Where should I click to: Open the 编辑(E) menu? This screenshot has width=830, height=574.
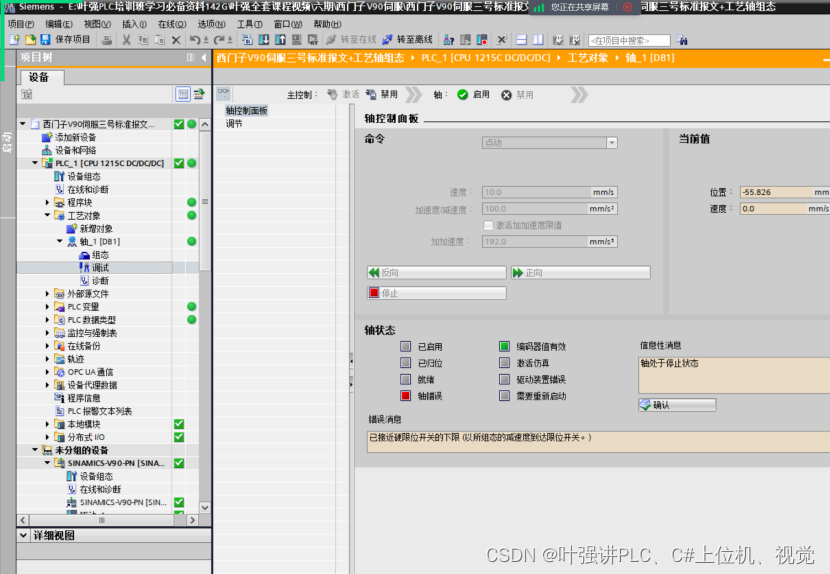59,24
